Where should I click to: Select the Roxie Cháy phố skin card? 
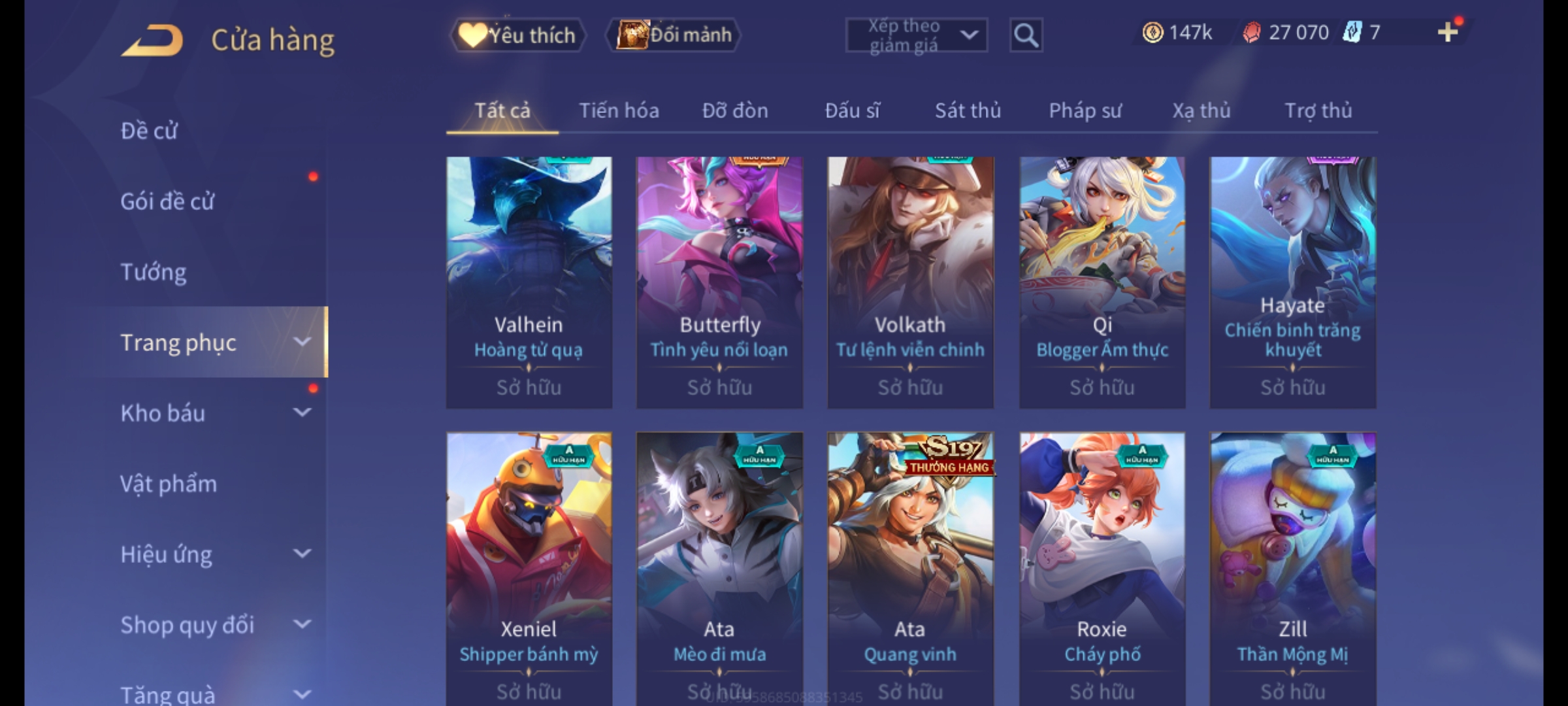coord(1102,569)
